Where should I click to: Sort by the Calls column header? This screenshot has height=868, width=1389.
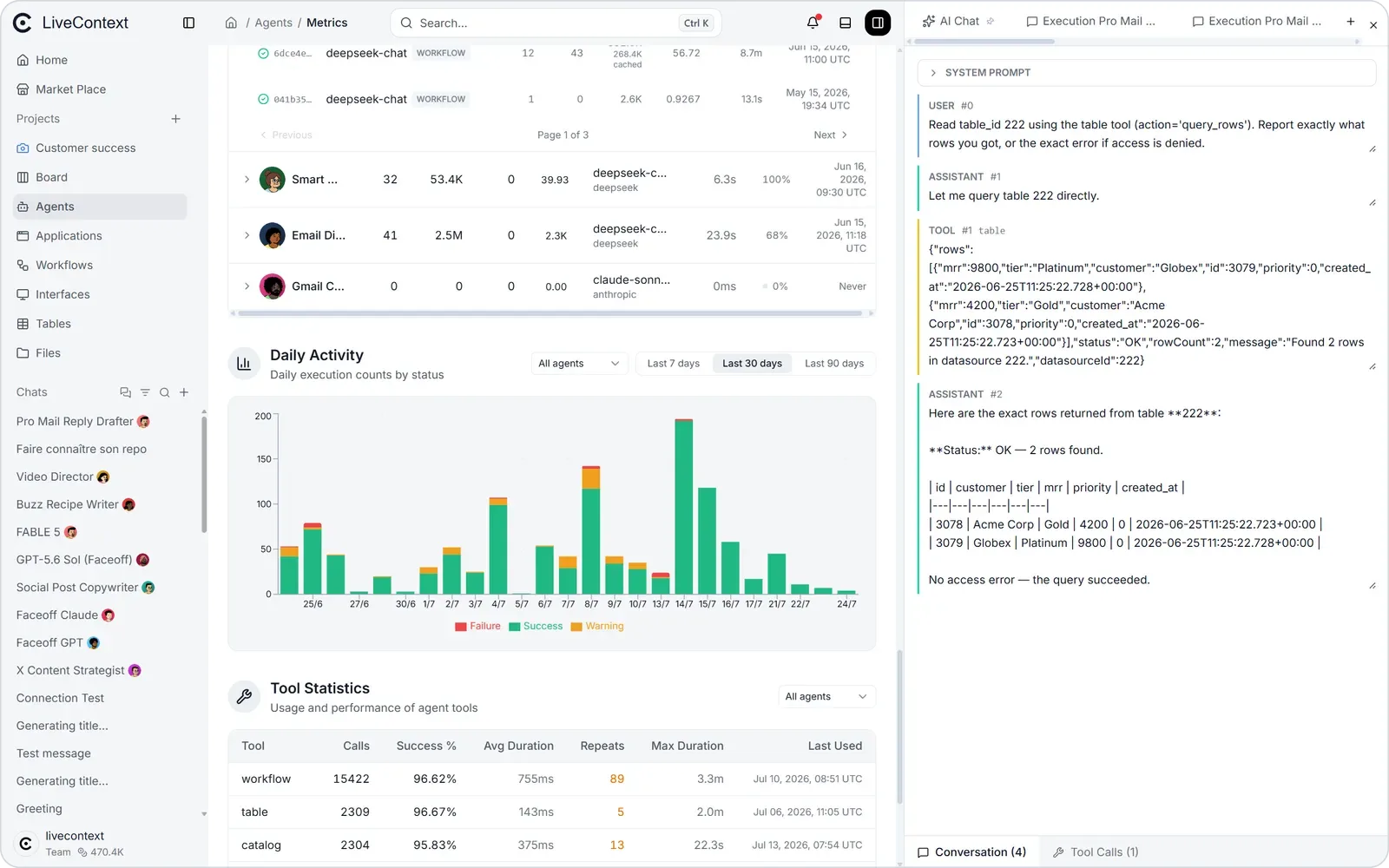coord(356,746)
